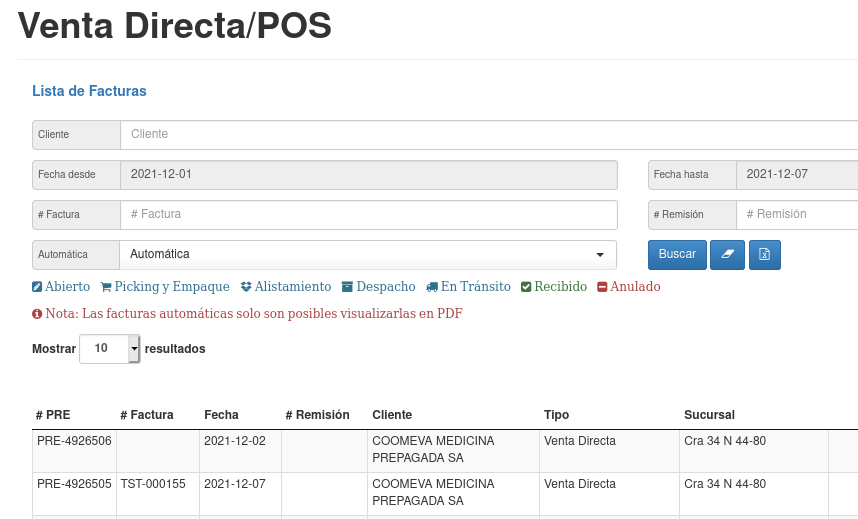The width and height of the screenshot is (858, 519).
Task: Click the Picking y Empaque cart icon
Action: pyautogui.click(x=106, y=287)
